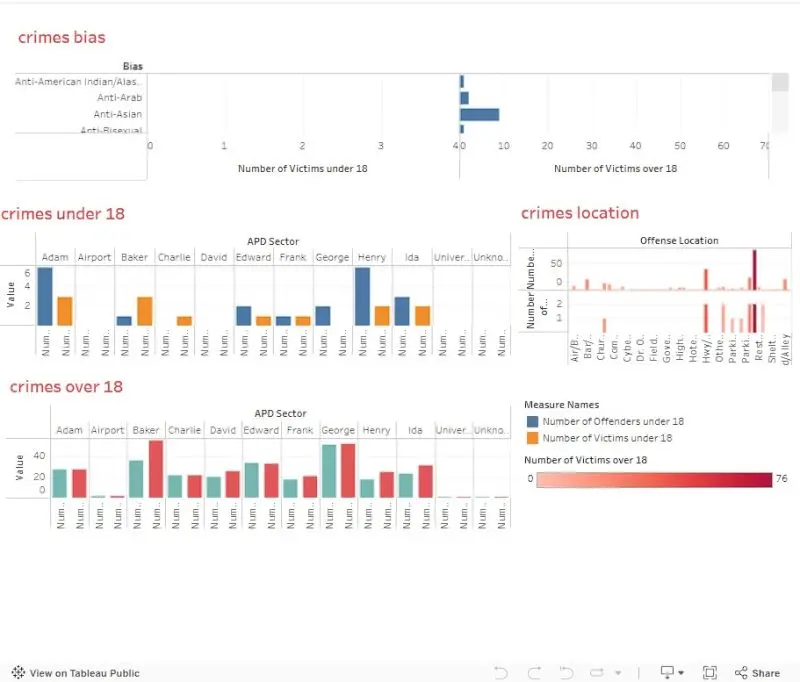Select the Edward sector header in crimes under 18

[x=254, y=257]
